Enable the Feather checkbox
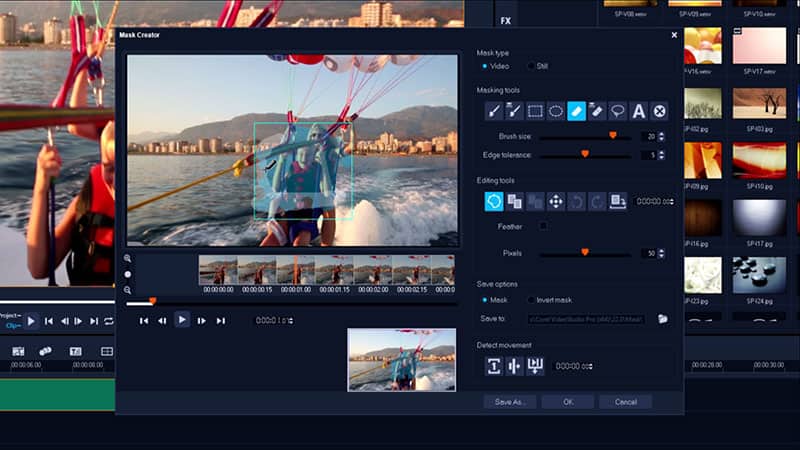The height and width of the screenshot is (450, 800). [543, 227]
